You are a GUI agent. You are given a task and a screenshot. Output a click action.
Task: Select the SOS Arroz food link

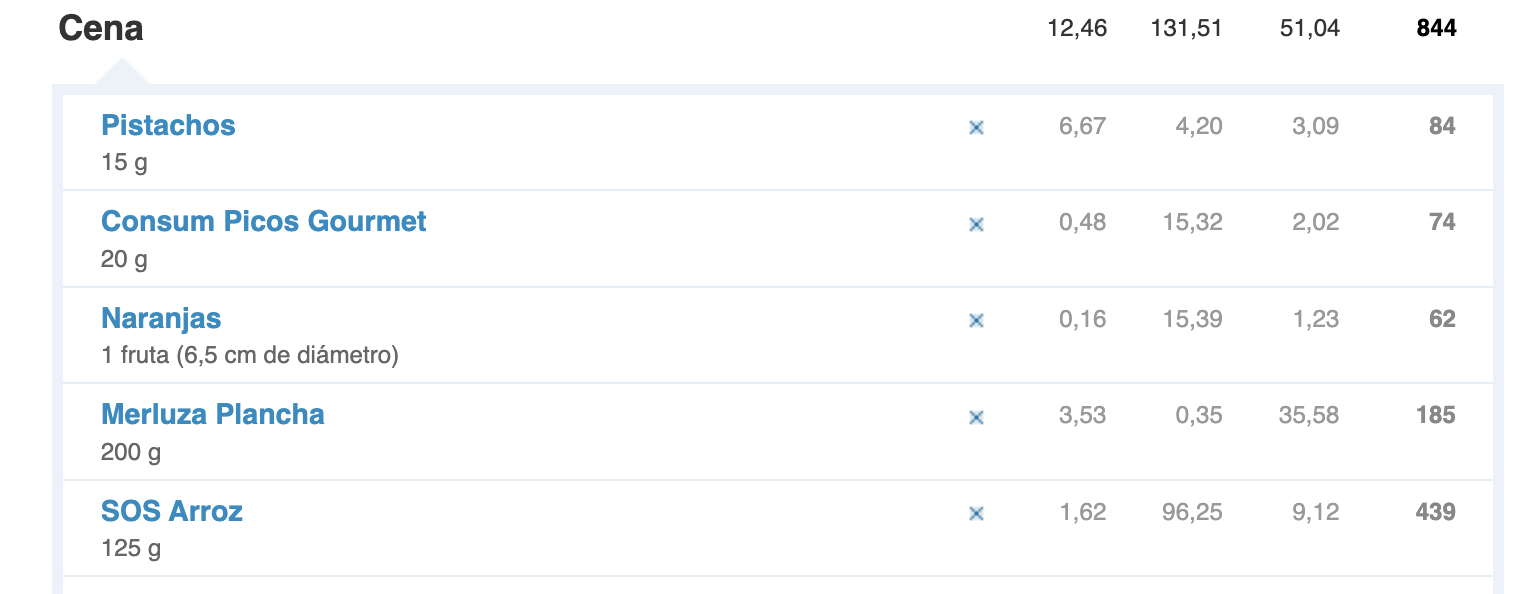[172, 511]
